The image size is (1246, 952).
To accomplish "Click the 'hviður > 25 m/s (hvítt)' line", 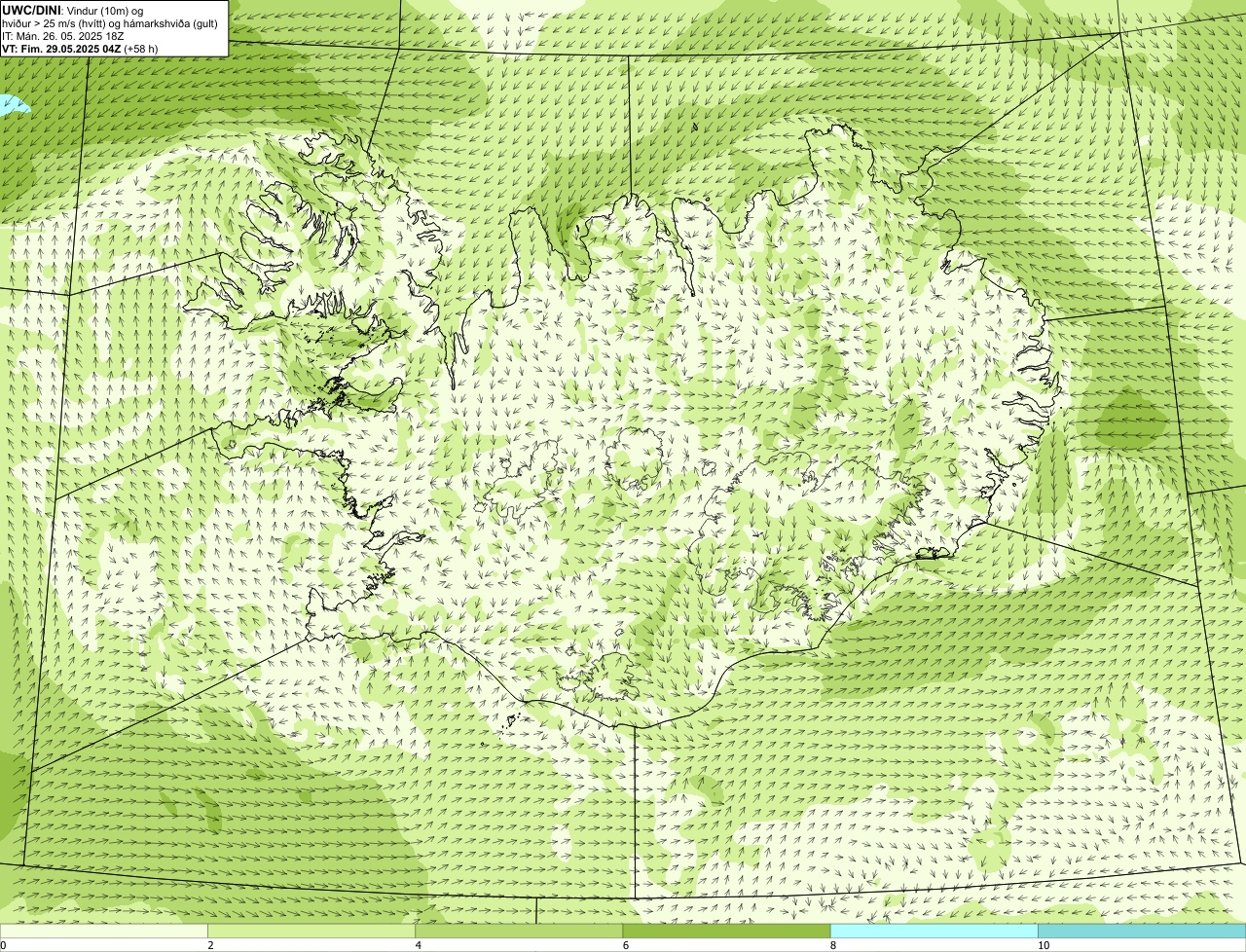I will (109, 23).
